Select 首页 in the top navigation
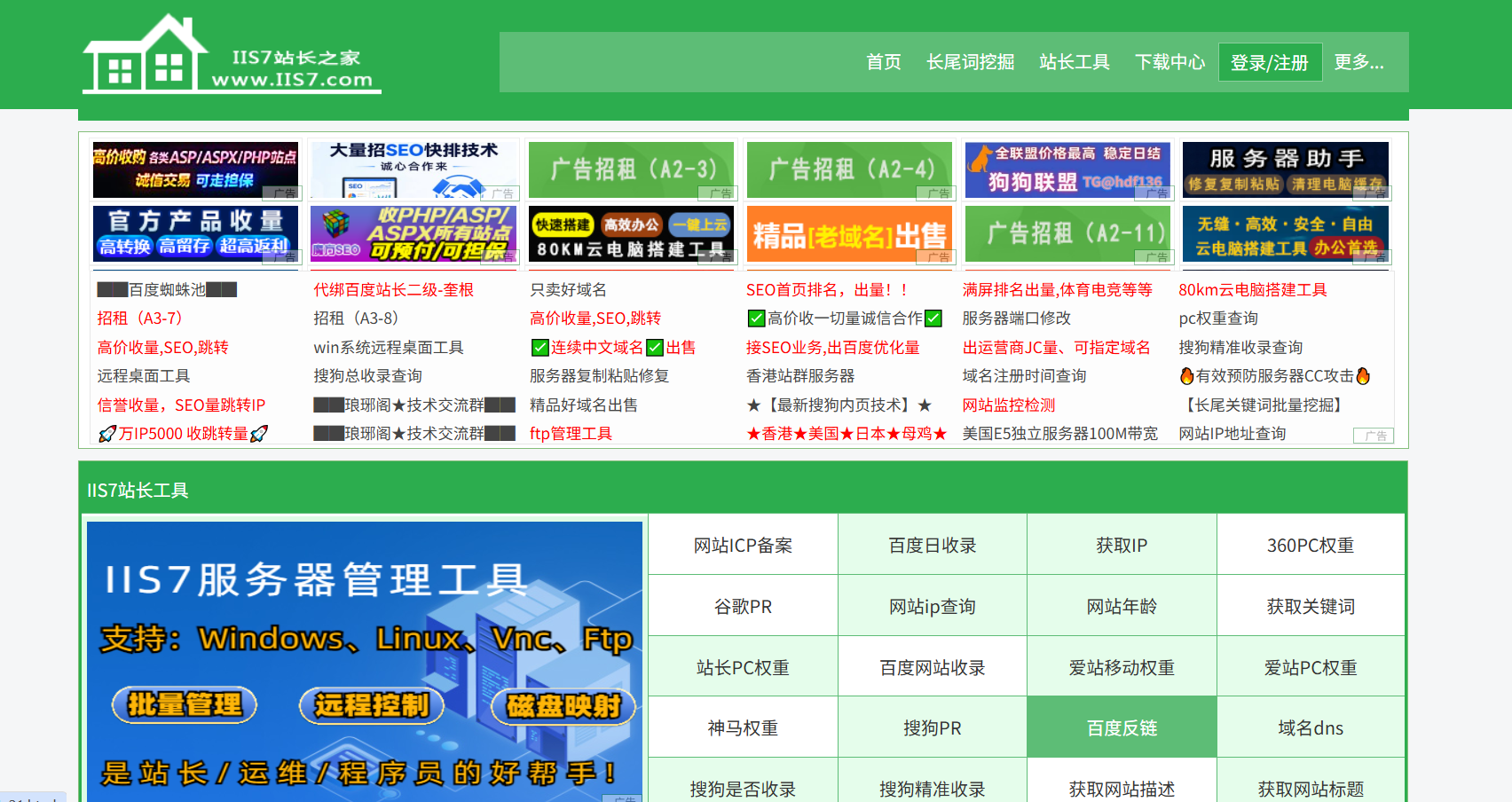1512x802 pixels. (883, 62)
